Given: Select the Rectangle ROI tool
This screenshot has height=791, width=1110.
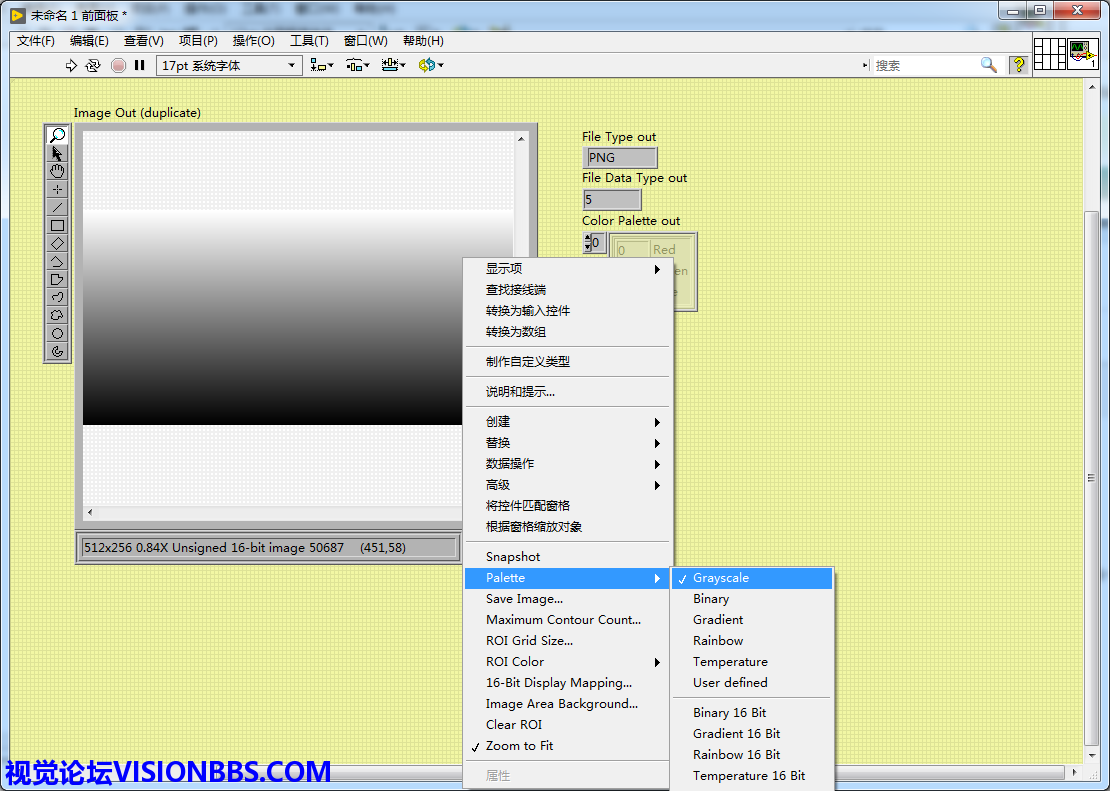Looking at the screenshot, I should pyautogui.click(x=57, y=225).
